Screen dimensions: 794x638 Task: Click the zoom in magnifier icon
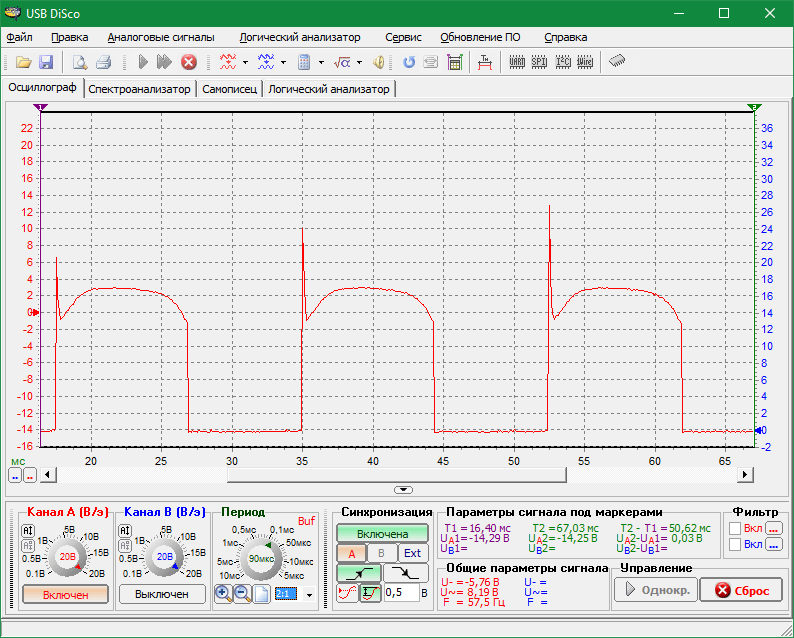(222, 594)
